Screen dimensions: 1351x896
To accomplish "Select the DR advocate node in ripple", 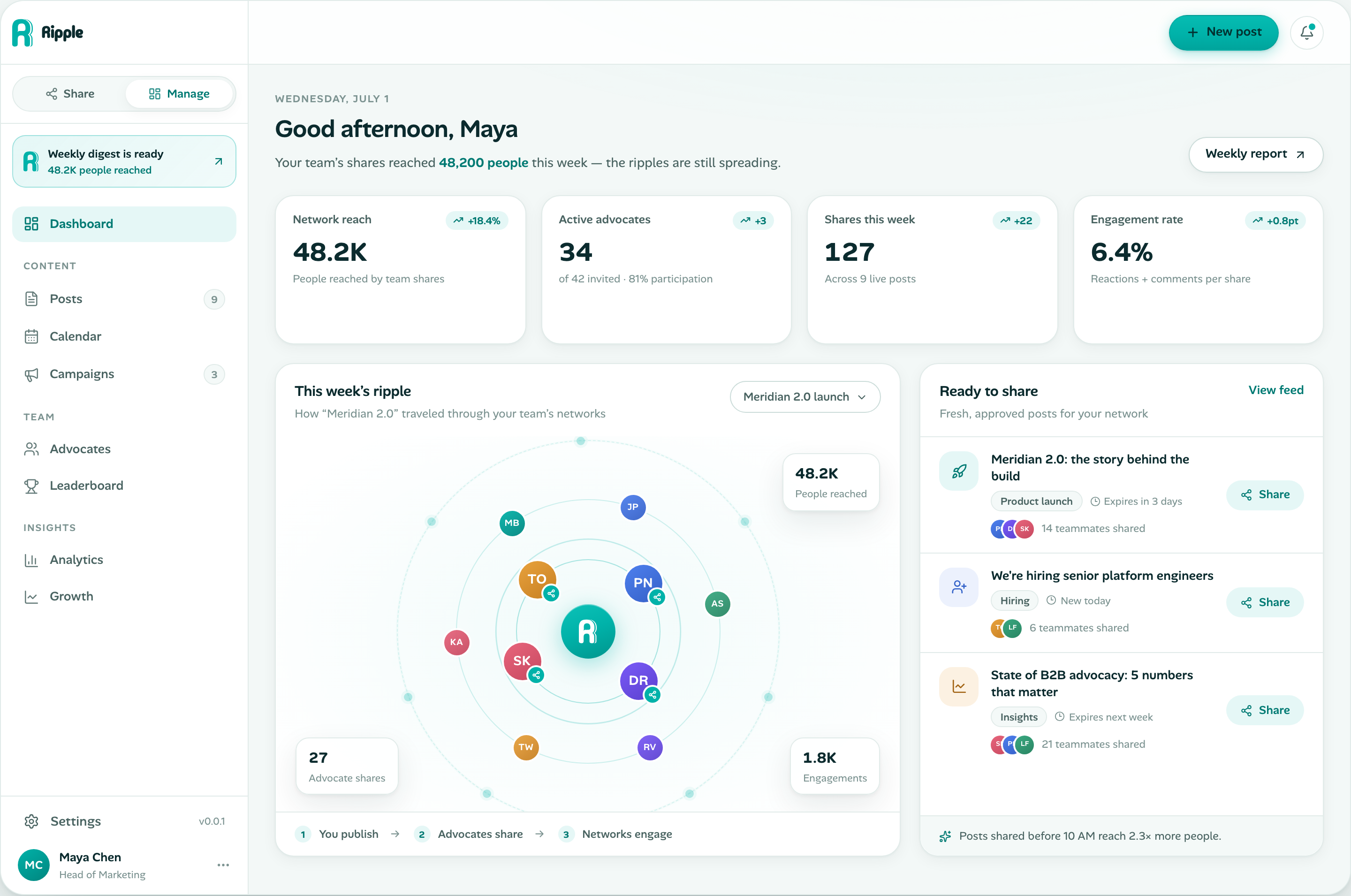I will coord(638,681).
